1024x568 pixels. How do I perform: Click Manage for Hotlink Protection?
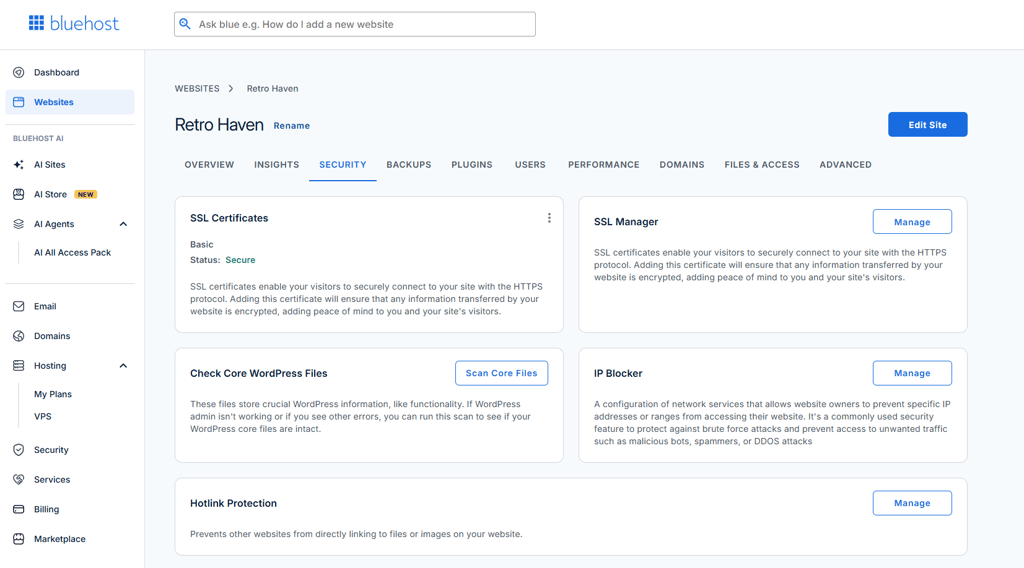click(912, 503)
